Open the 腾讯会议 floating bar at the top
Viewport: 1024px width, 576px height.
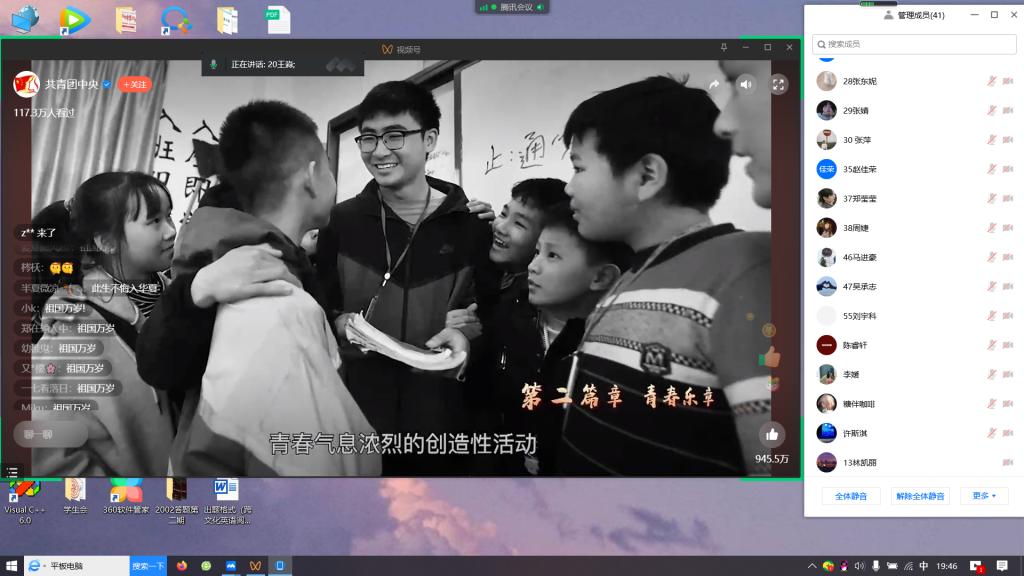513,7
